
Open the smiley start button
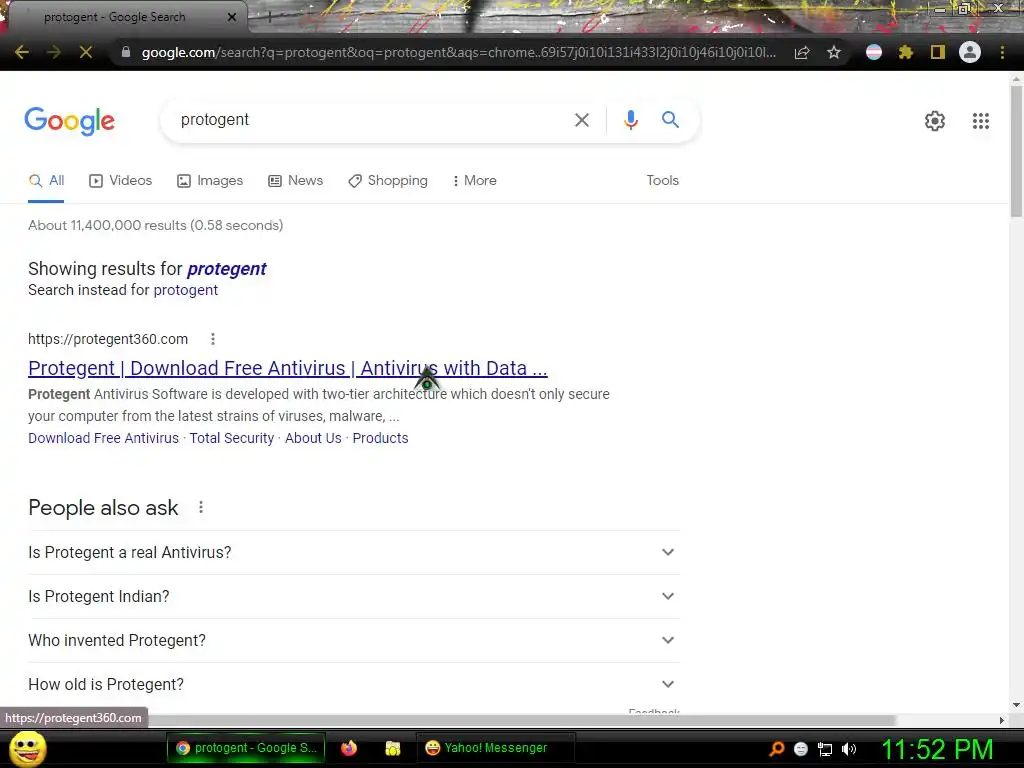coord(27,748)
